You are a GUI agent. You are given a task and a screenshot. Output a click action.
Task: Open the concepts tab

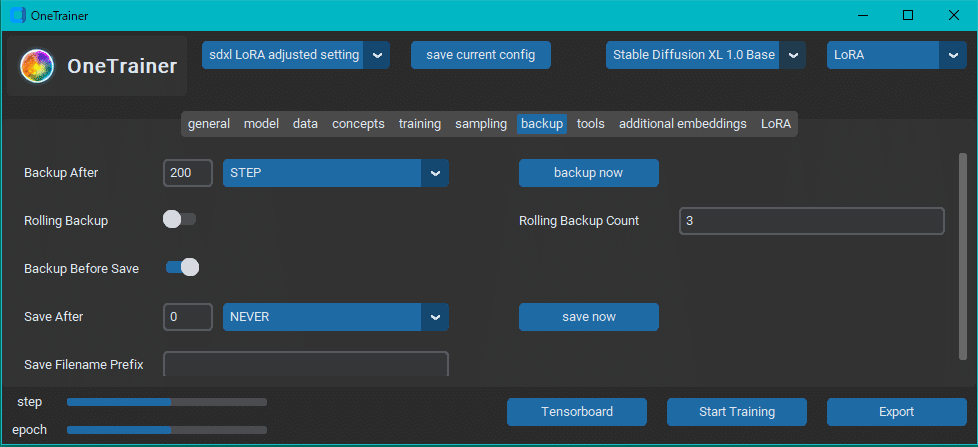[x=358, y=124]
